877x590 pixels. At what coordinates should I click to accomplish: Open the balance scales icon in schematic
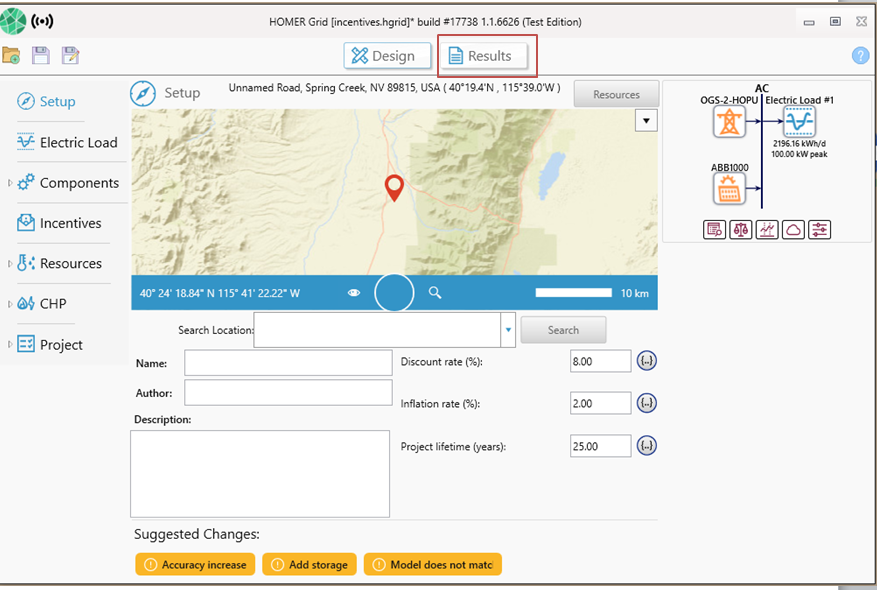pyautogui.click(x=741, y=230)
